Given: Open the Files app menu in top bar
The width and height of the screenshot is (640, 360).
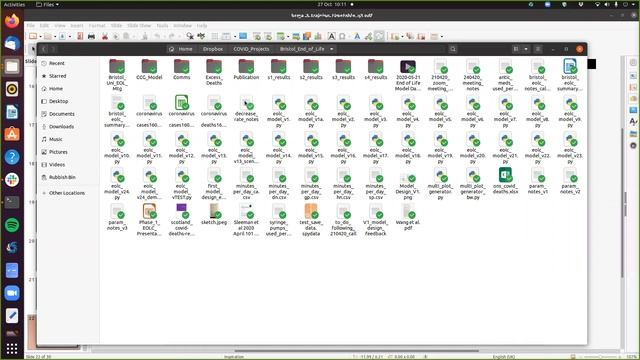Looking at the screenshot, I should 47,4.
